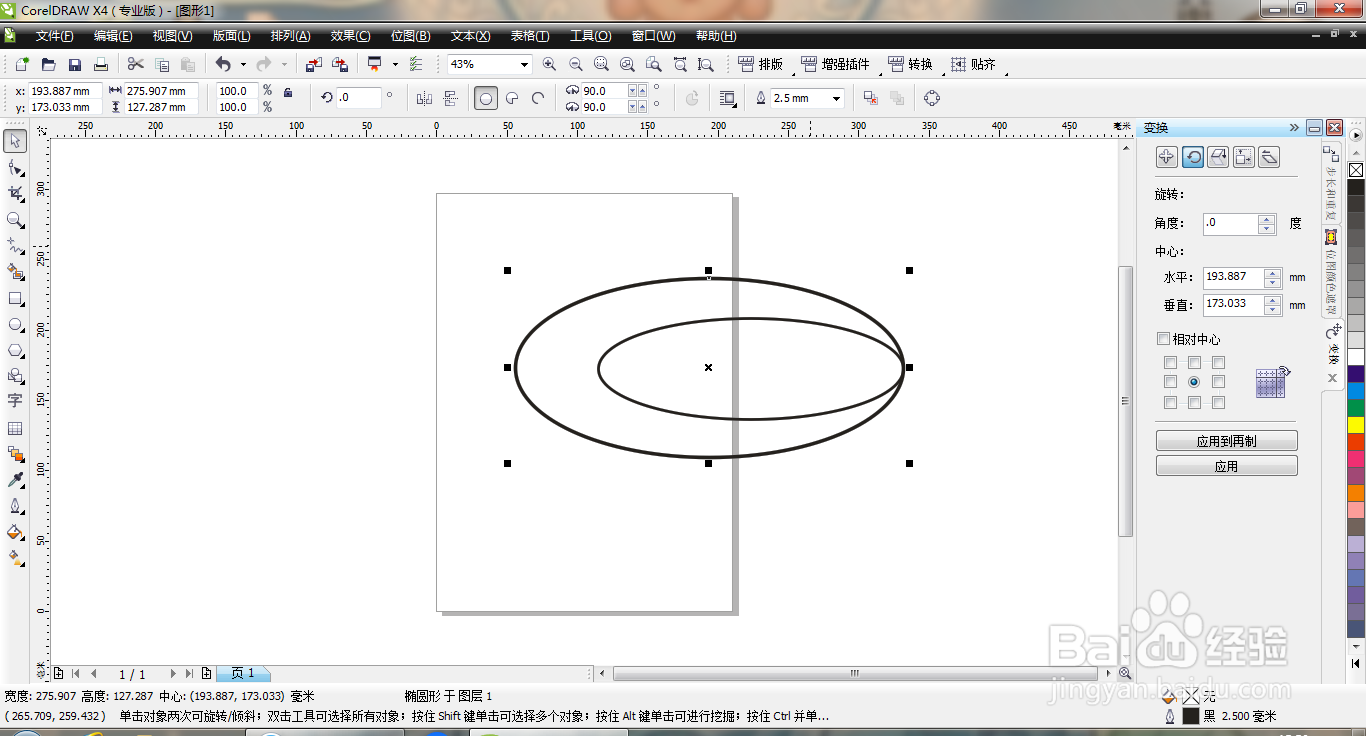The image size is (1366, 736).
Task: Select the Crop tool in toolbox
Action: [15, 193]
